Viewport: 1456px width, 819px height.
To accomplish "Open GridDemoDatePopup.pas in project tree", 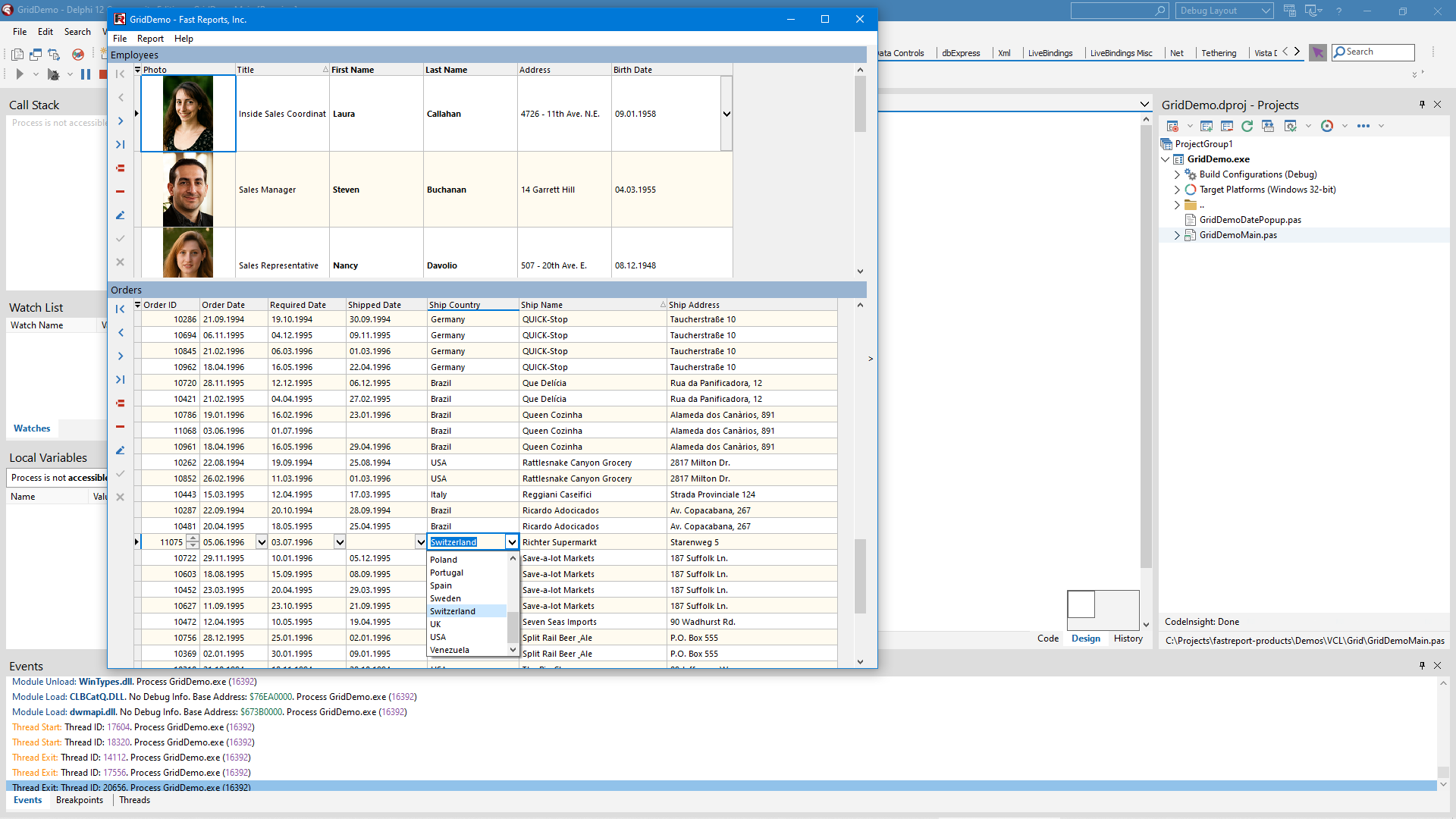I will (1250, 220).
